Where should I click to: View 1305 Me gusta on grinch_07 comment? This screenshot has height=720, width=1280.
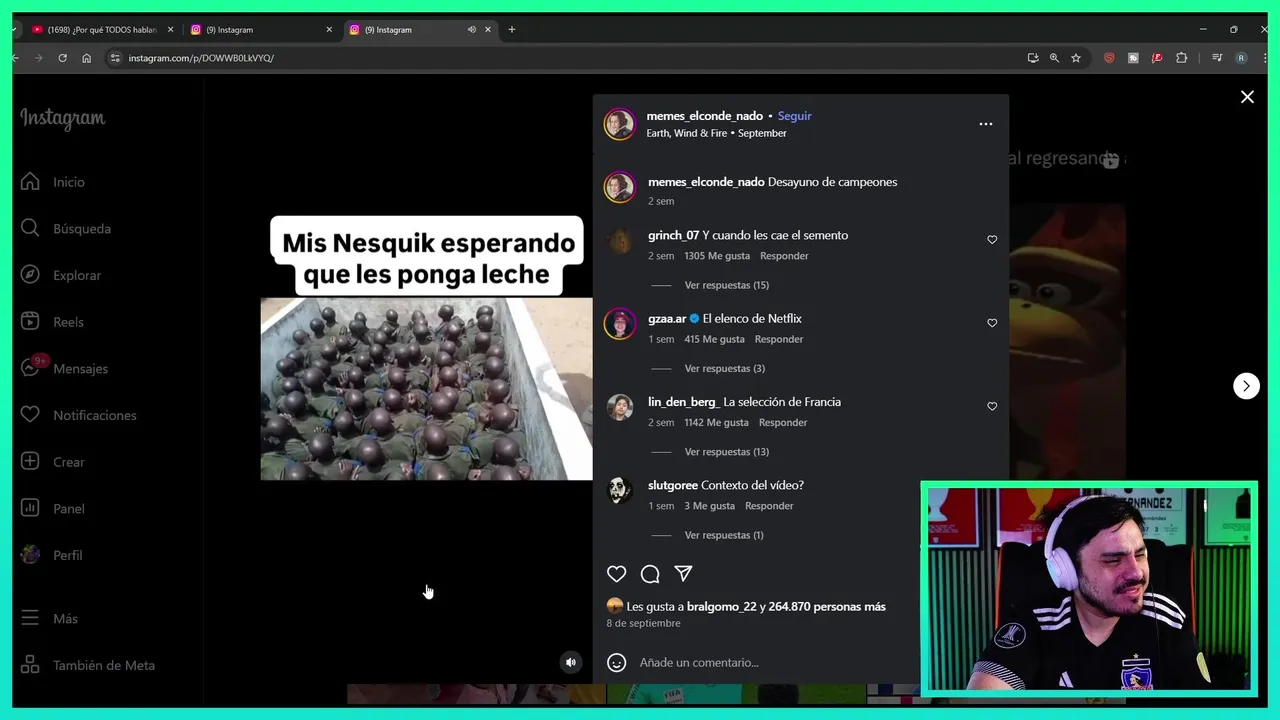pyautogui.click(x=717, y=256)
